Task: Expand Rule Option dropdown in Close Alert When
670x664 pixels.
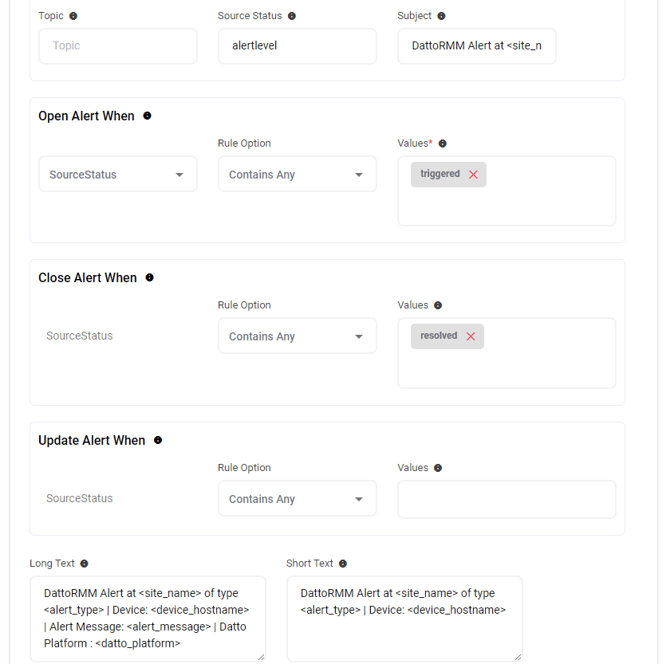Action: [297, 337]
